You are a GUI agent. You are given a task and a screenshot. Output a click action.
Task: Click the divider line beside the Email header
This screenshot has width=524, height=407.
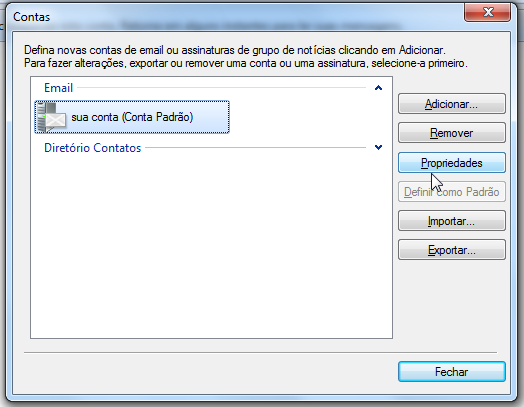coord(222,88)
